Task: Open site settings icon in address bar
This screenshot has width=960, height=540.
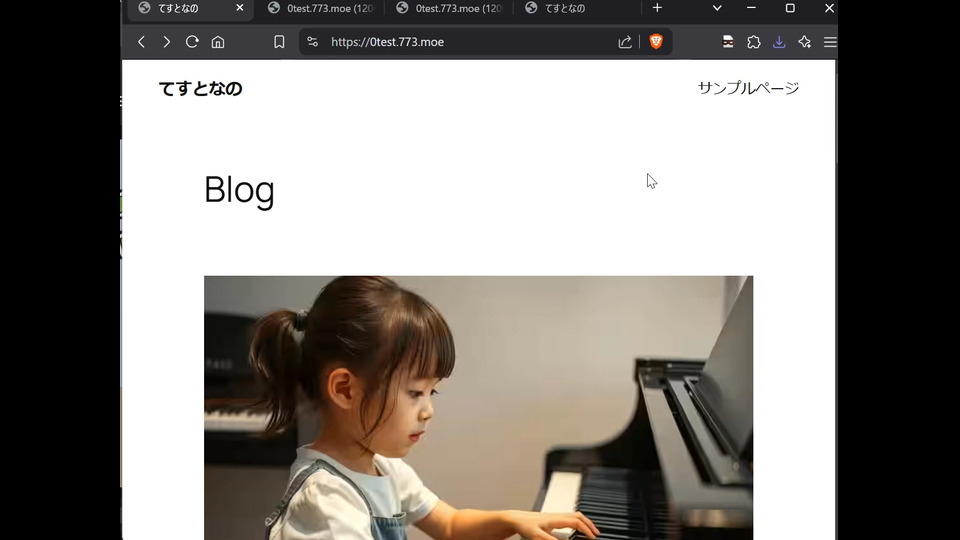Action: (312, 42)
